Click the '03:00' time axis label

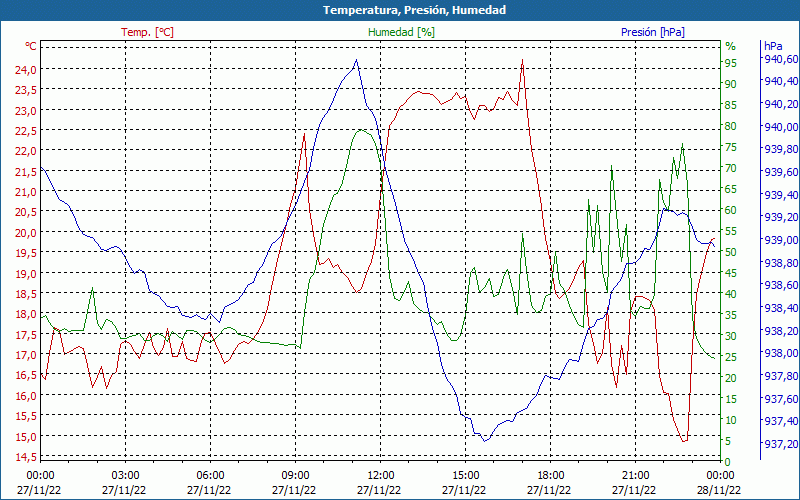click(x=125, y=475)
